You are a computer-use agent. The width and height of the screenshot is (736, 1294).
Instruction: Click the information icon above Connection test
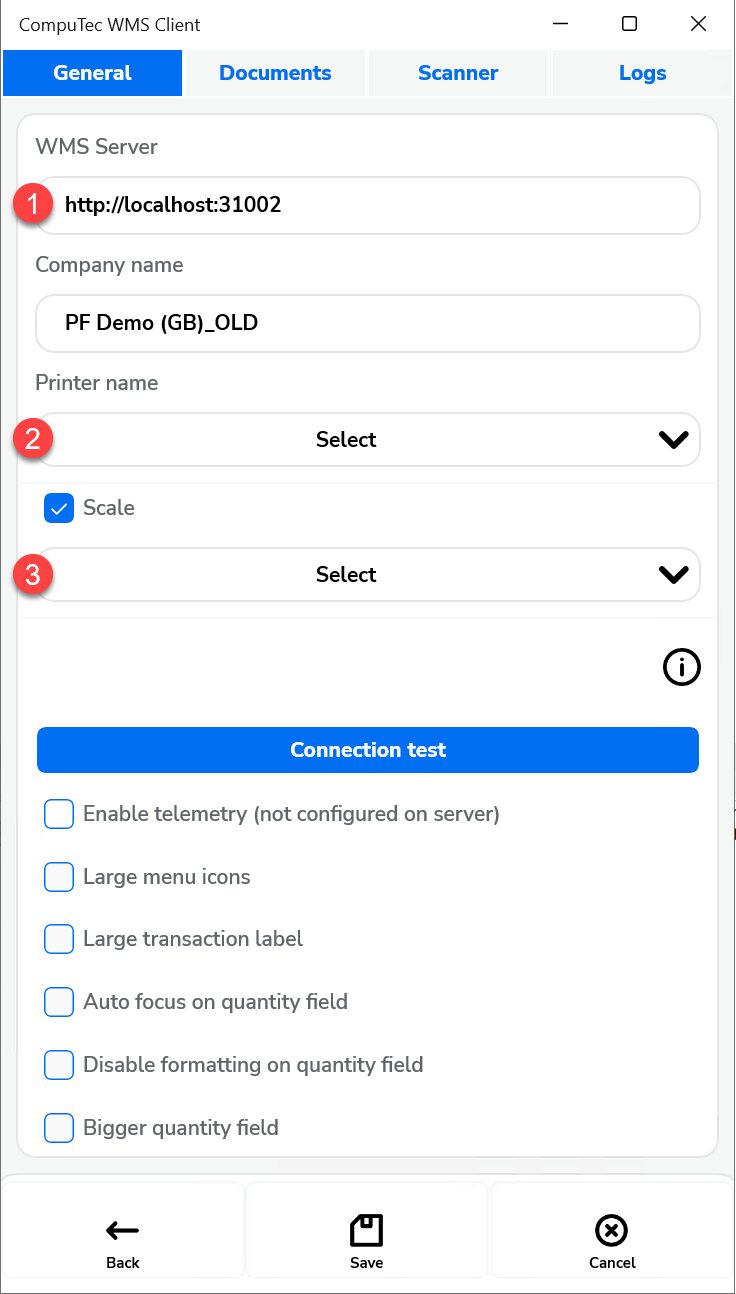pos(682,667)
